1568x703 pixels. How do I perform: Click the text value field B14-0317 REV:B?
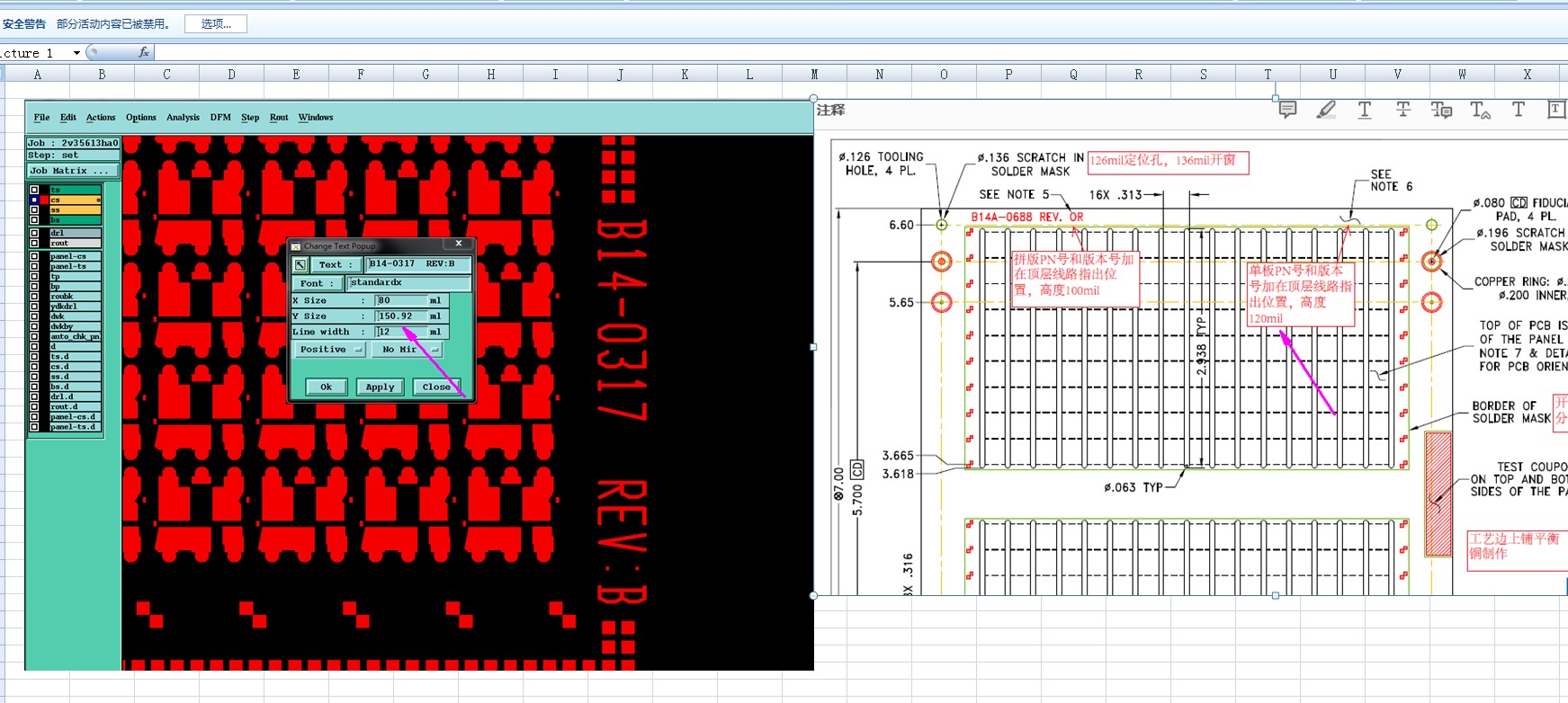(417, 264)
